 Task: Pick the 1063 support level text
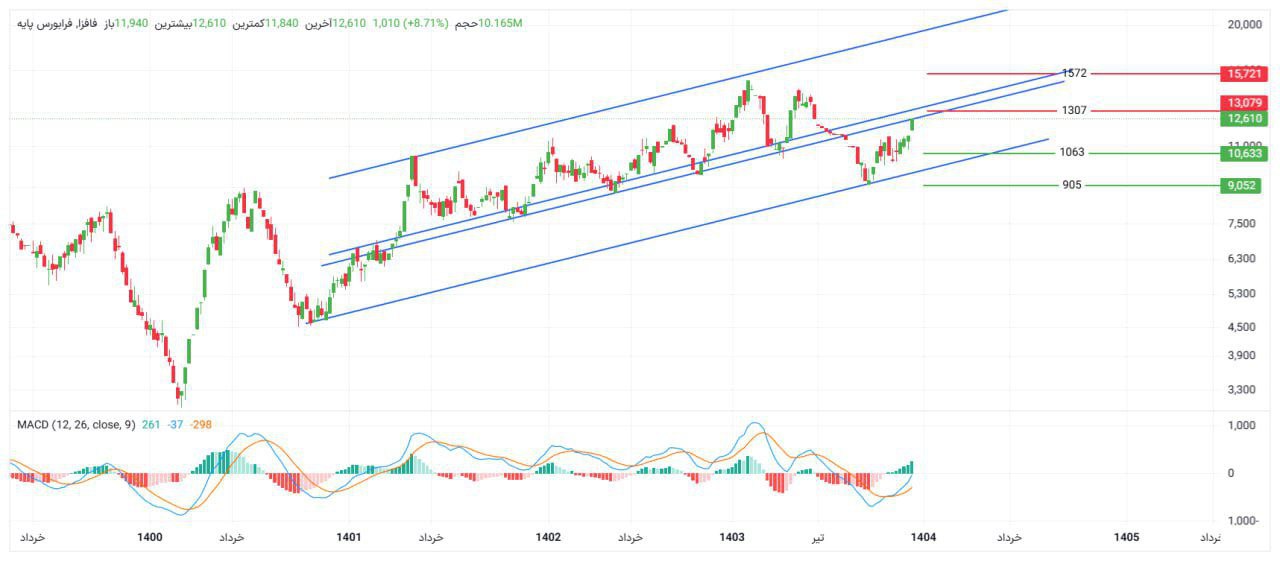[1072, 153]
